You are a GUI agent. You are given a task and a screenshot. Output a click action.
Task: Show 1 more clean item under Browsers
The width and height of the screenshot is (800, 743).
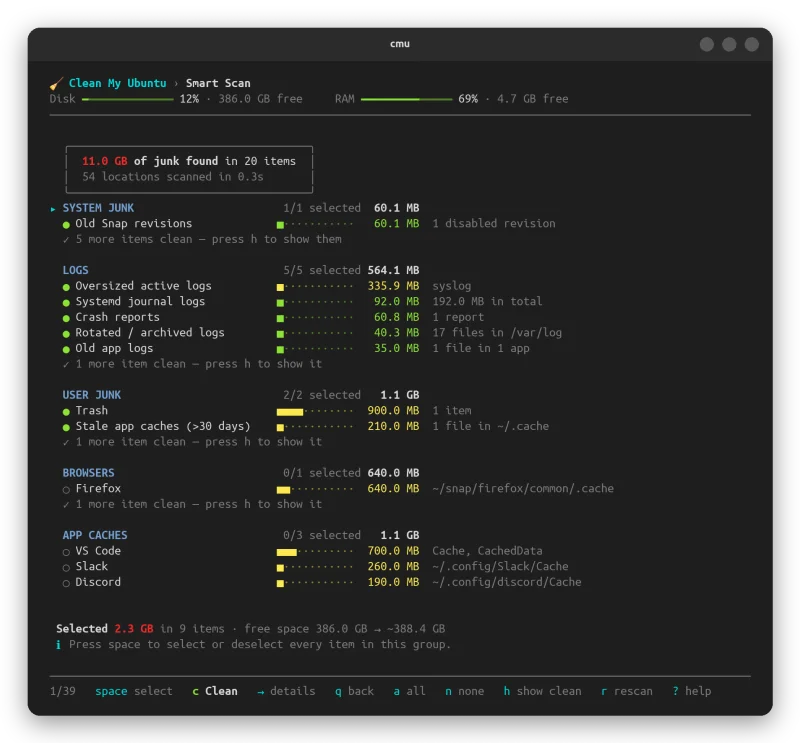click(x=192, y=504)
